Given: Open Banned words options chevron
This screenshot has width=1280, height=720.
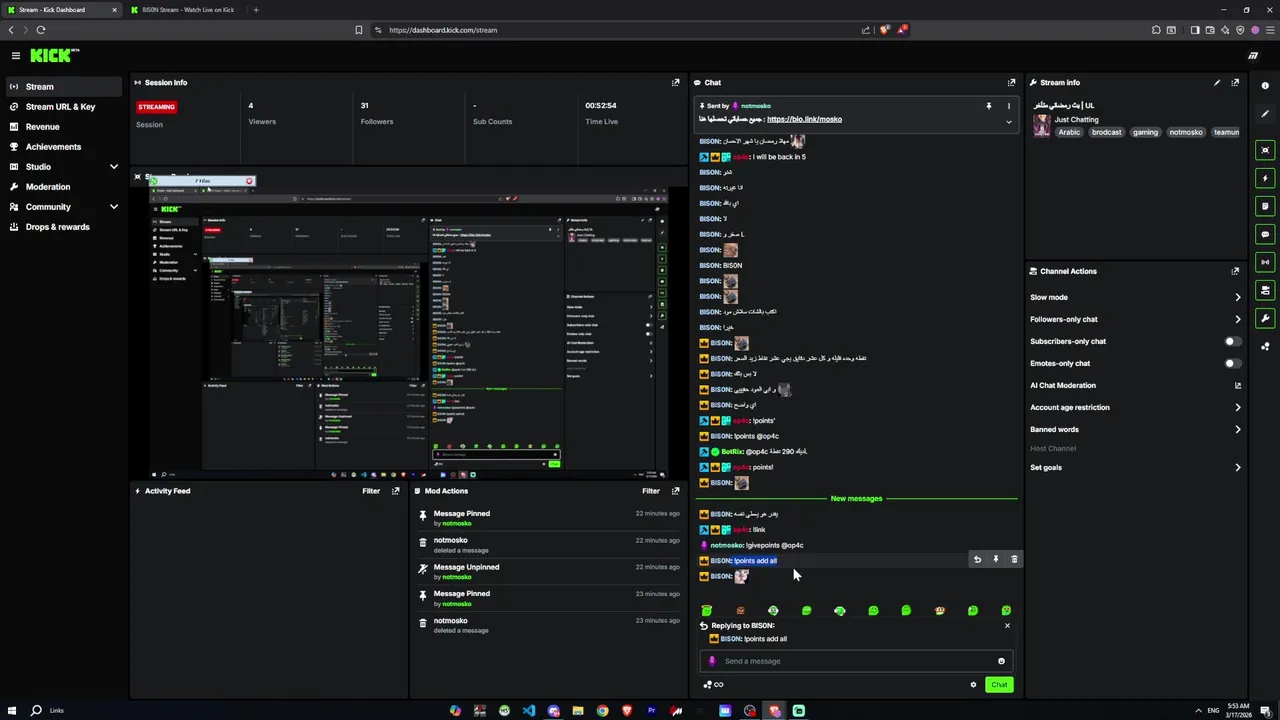Looking at the screenshot, I should [x=1237, y=430].
